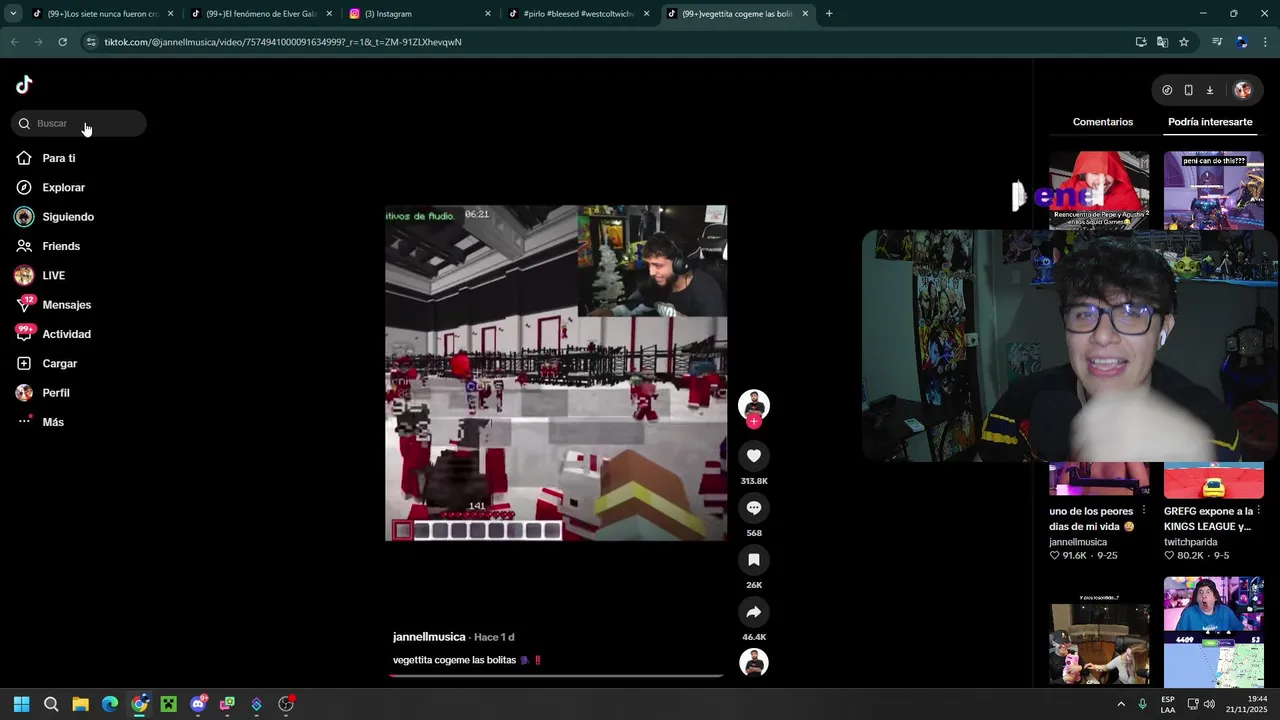Screen dimensions: 1280x720
Task: Go back to previous page
Action: point(14,42)
